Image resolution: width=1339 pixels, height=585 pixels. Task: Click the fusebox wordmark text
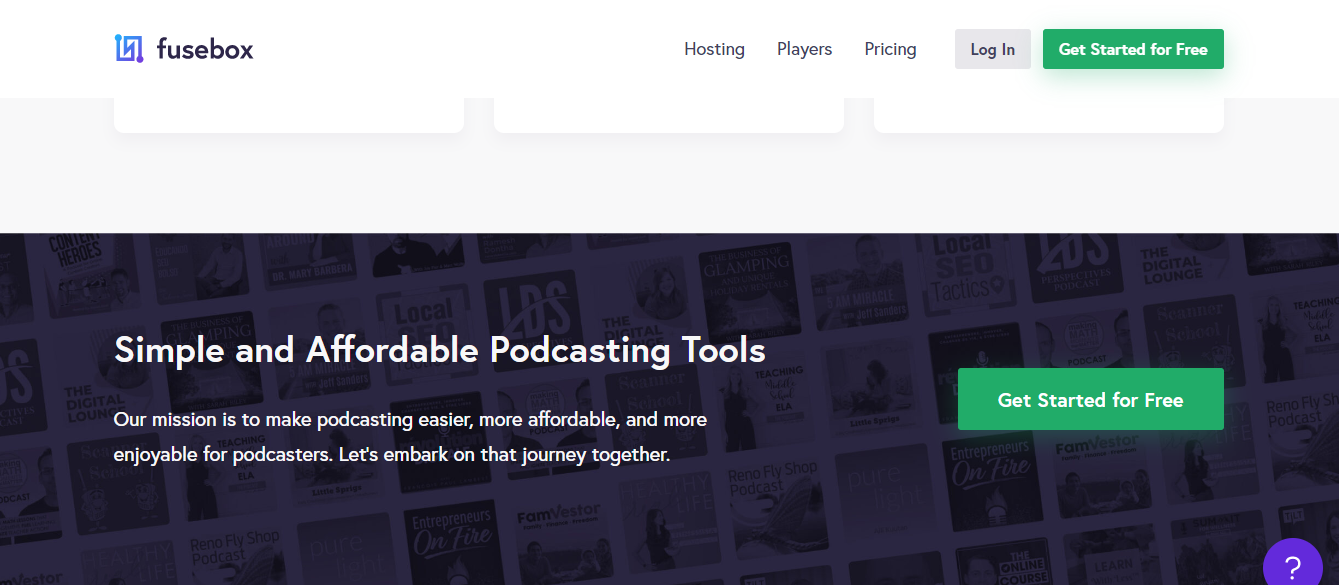205,49
